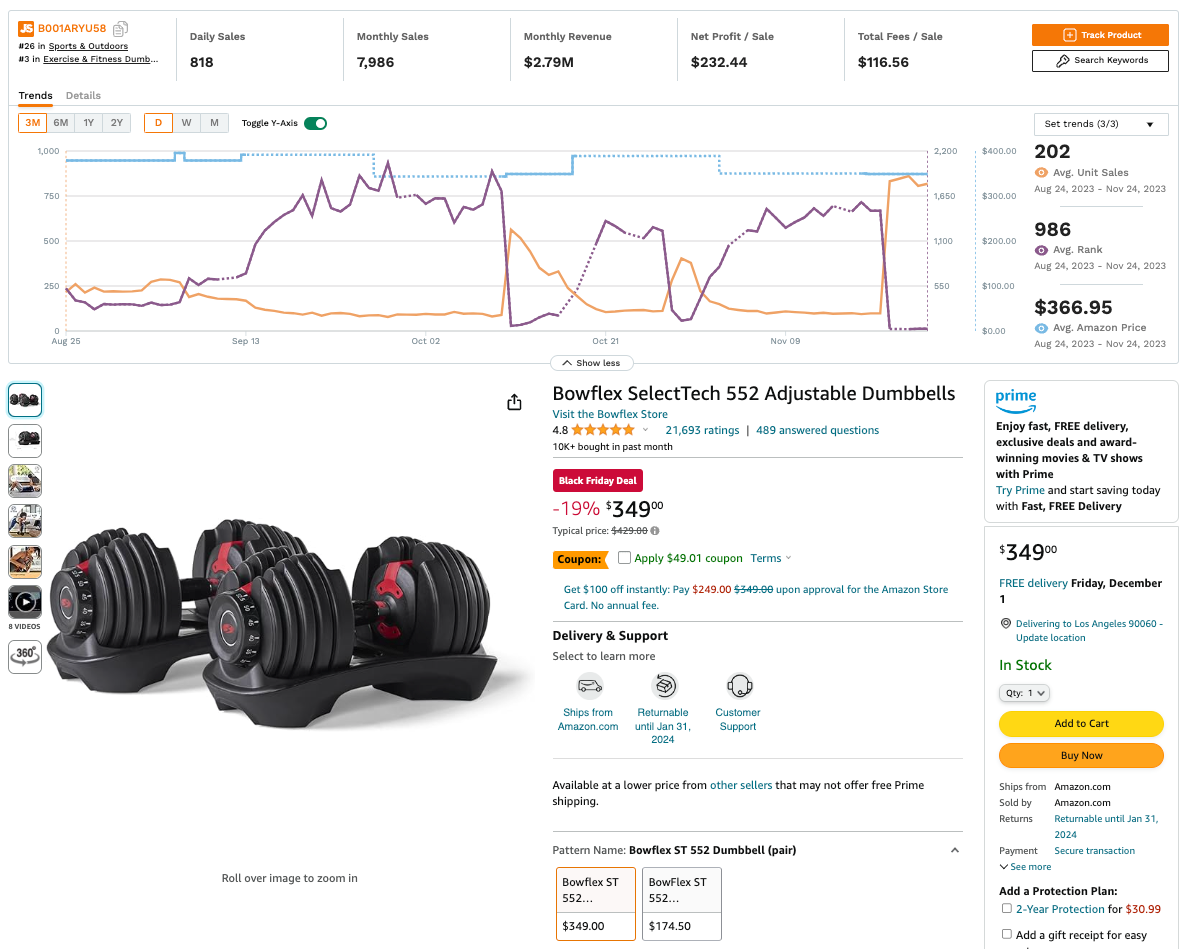Collapse chart with Show less
Viewport: 1187px width, 949px height.
tap(591, 363)
